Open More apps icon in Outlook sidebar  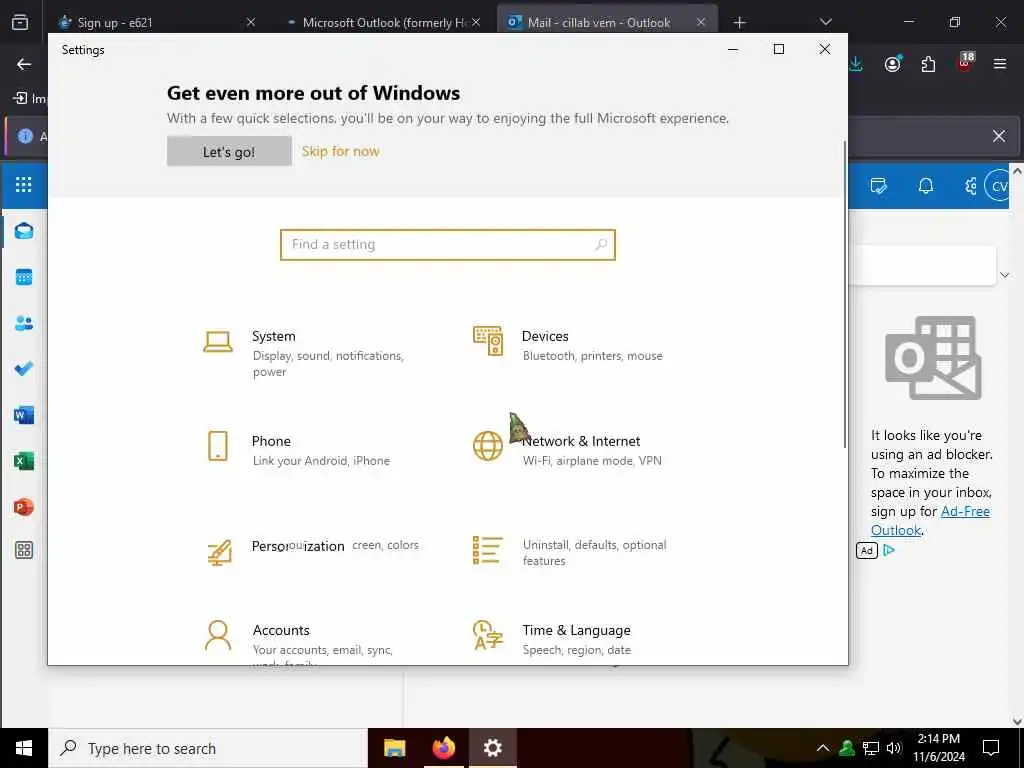click(24, 550)
